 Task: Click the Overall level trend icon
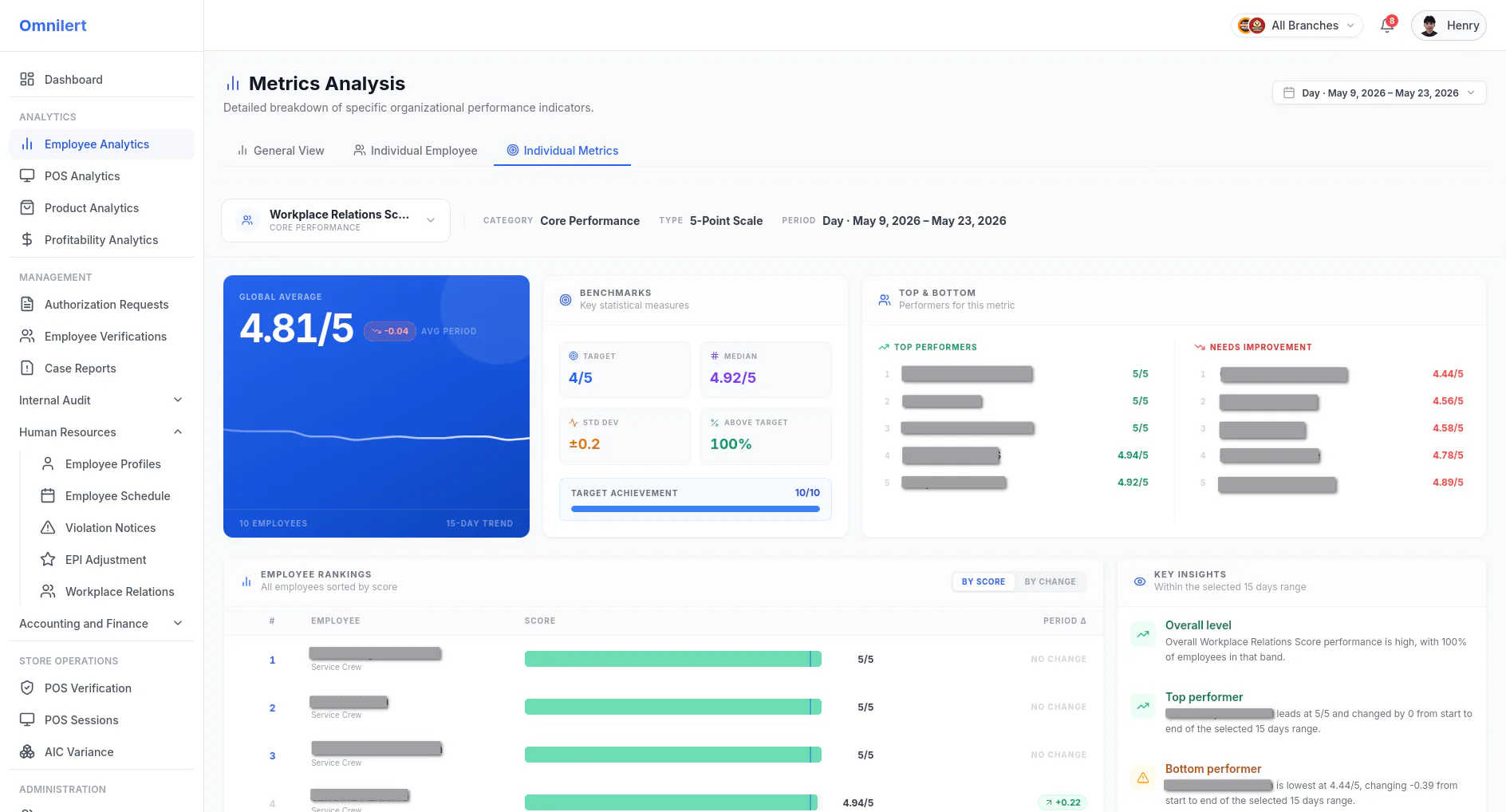(x=1143, y=634)
